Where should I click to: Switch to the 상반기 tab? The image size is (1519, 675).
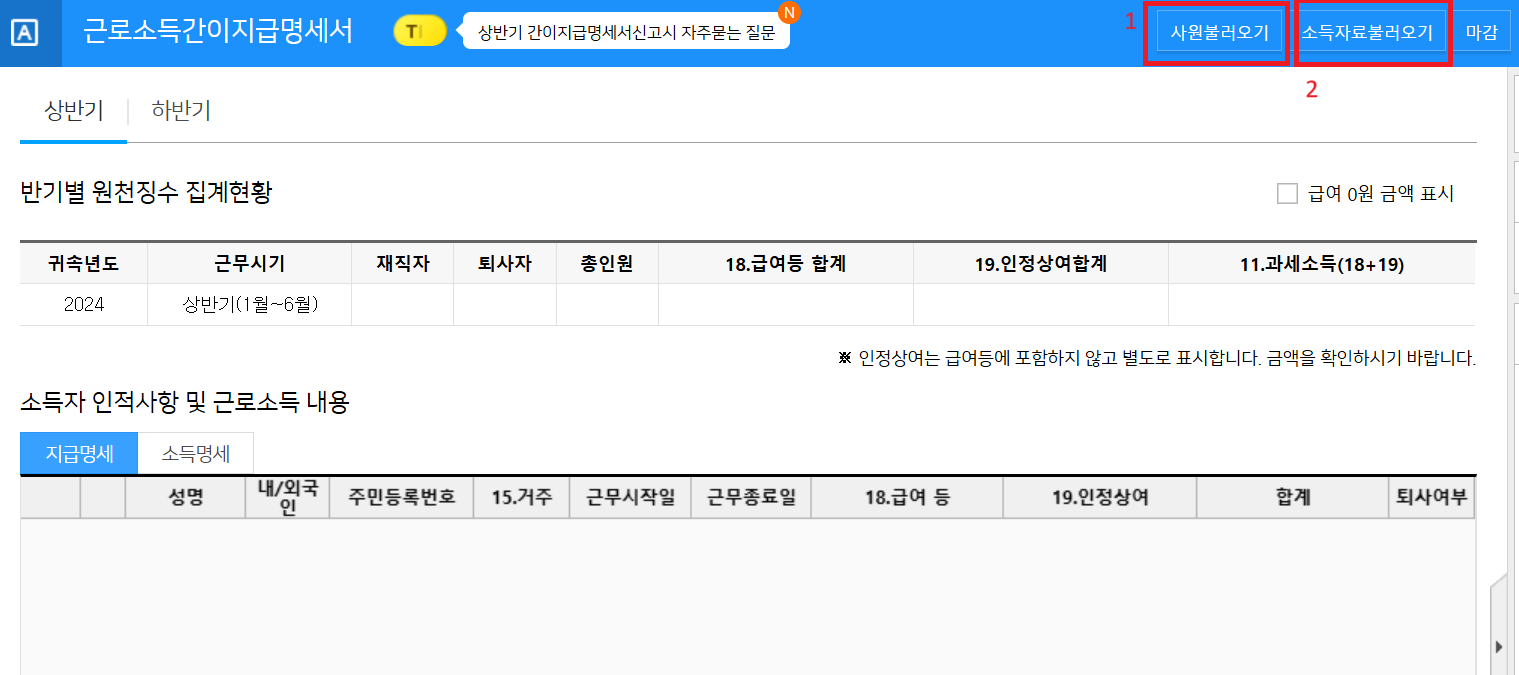[74, 111]
